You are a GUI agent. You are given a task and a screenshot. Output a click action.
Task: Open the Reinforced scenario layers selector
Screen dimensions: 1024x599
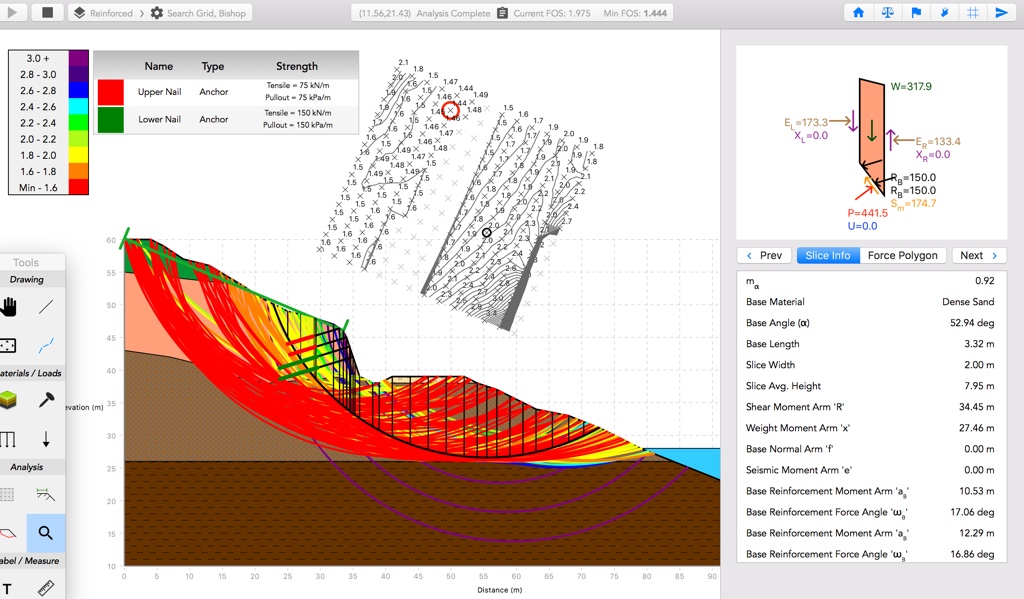(x=103, y=13)
